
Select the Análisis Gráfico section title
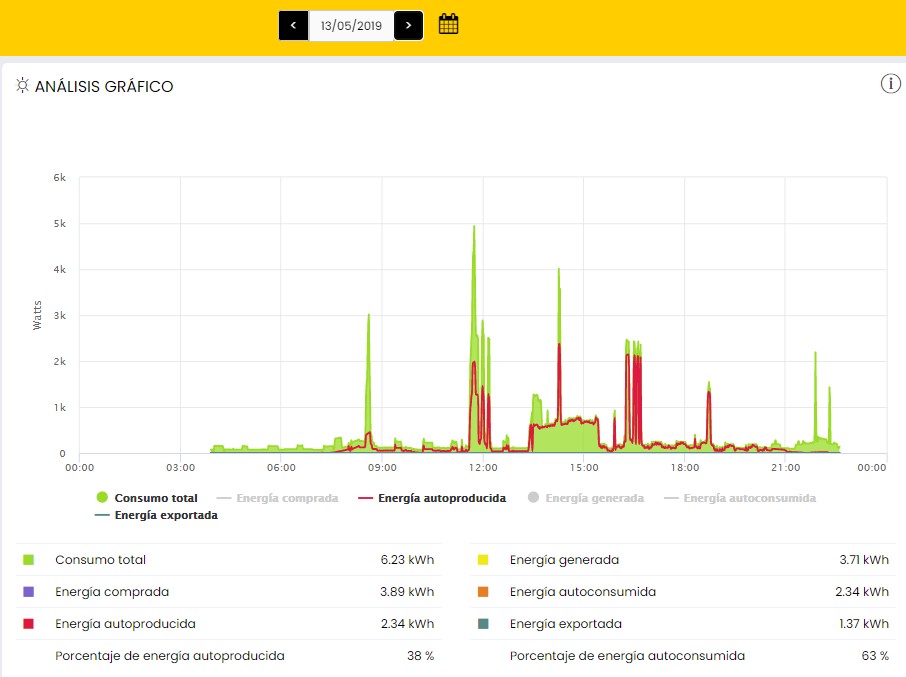click(104, 87)
